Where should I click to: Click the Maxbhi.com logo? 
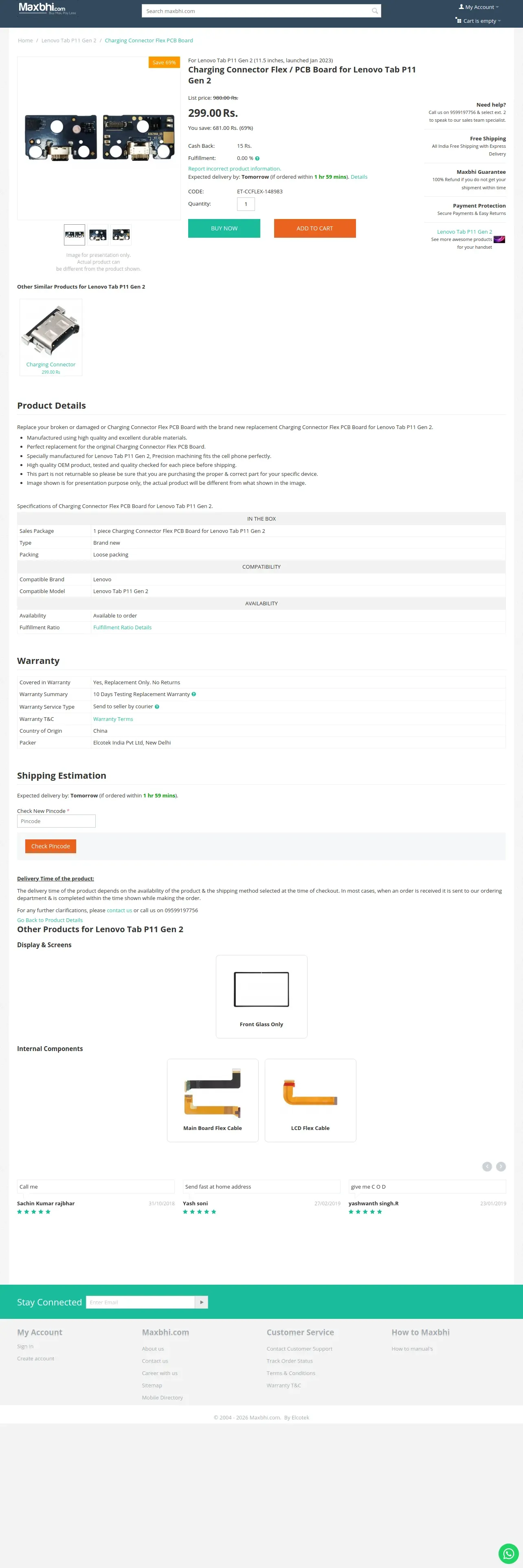coord(43,9)
